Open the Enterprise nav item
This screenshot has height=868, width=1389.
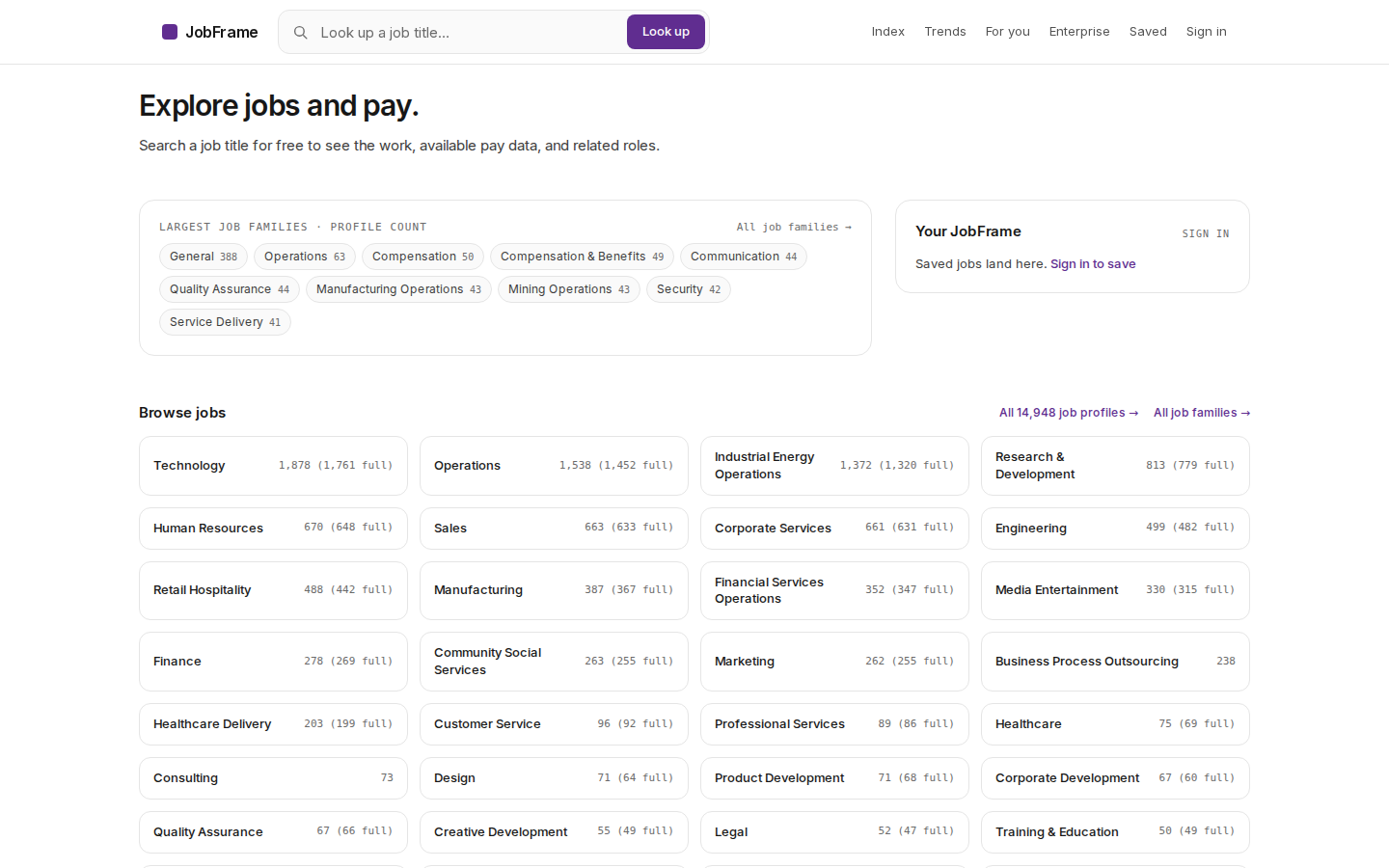tap(1079, 32)
